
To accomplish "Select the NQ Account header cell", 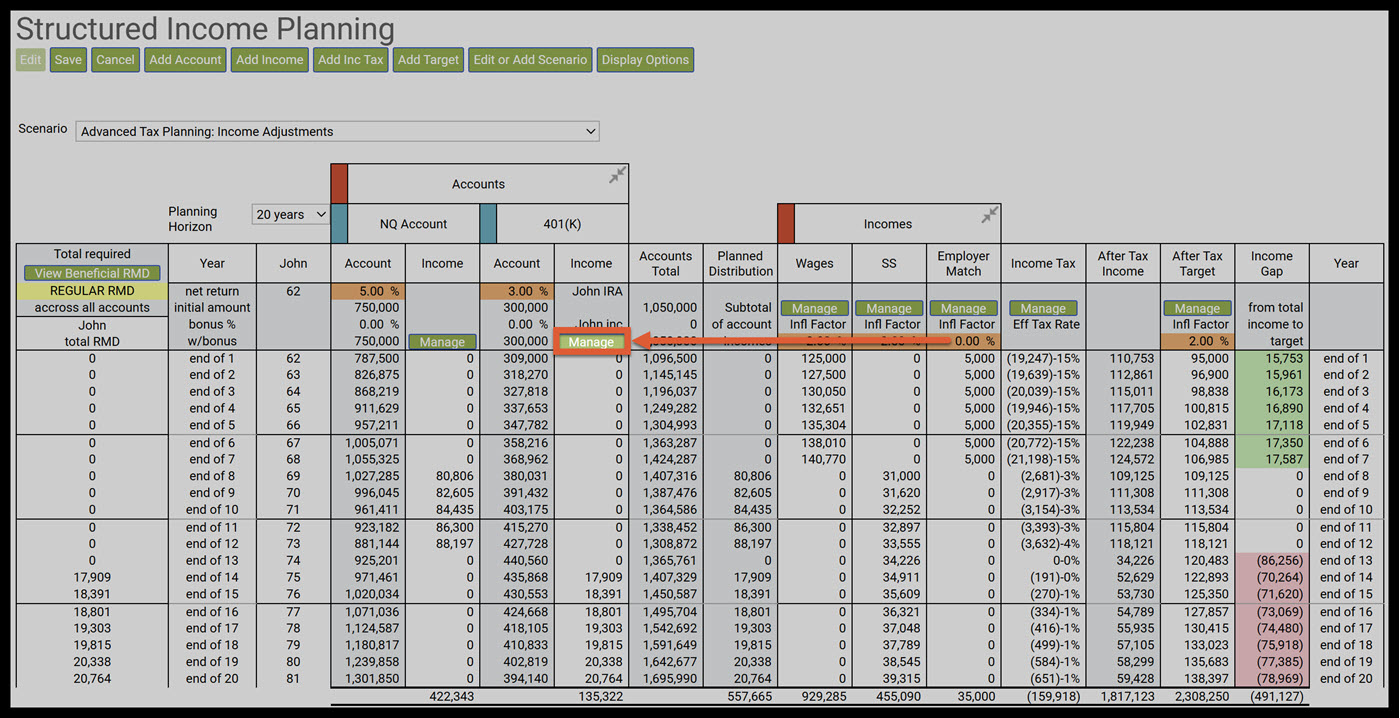I will (413, 224).
